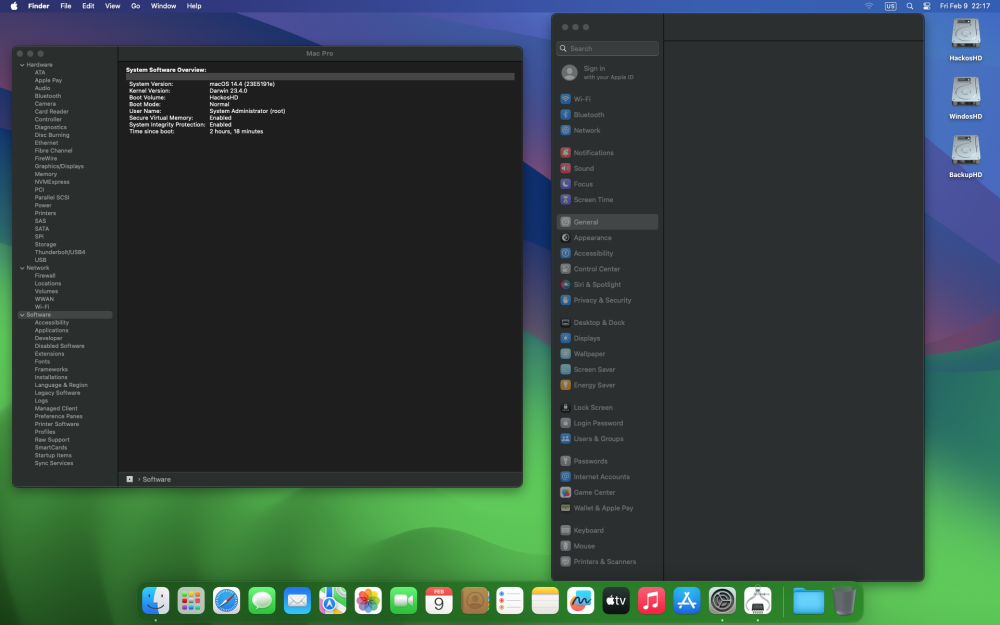Click the Search field in System Settings
1000x625 pixels.
[607, 48]
